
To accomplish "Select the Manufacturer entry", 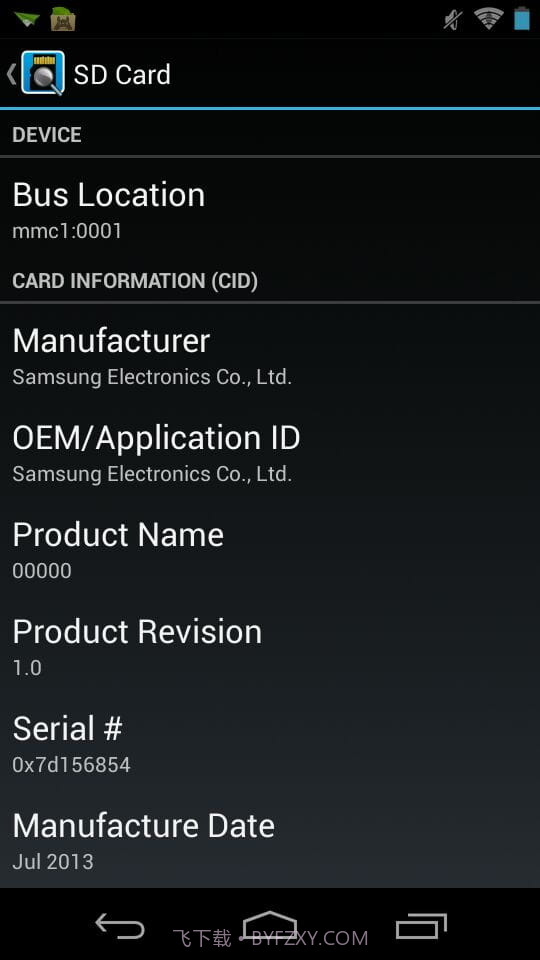I will (x=270, y=356).
